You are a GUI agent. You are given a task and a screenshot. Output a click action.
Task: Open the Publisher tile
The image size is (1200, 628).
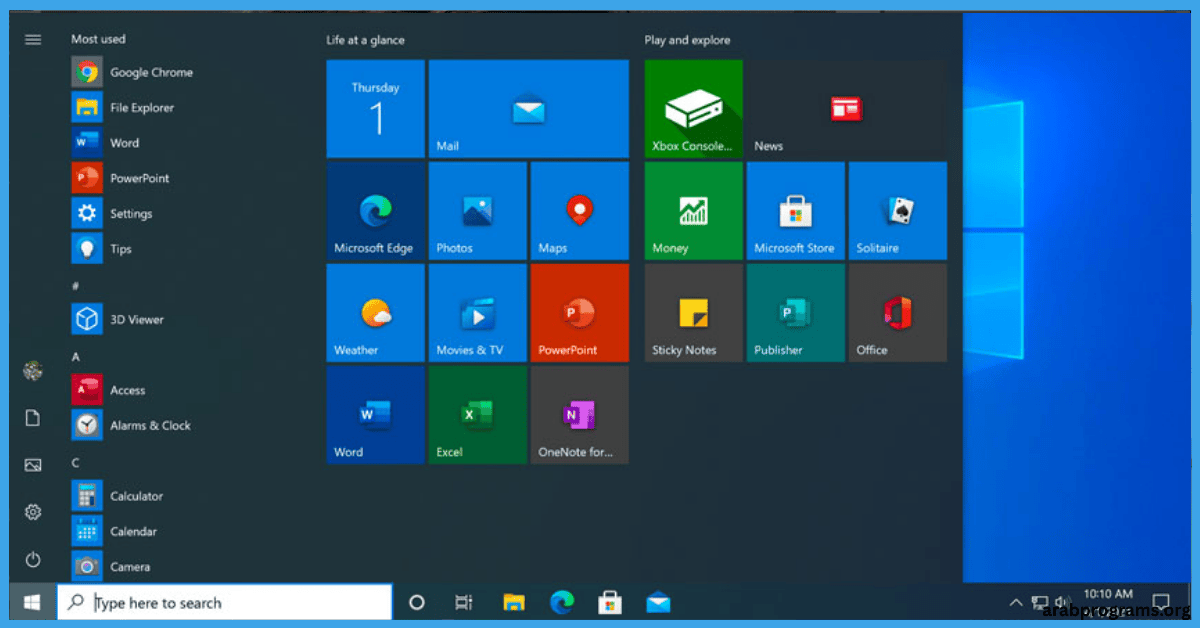click(795, 313)
